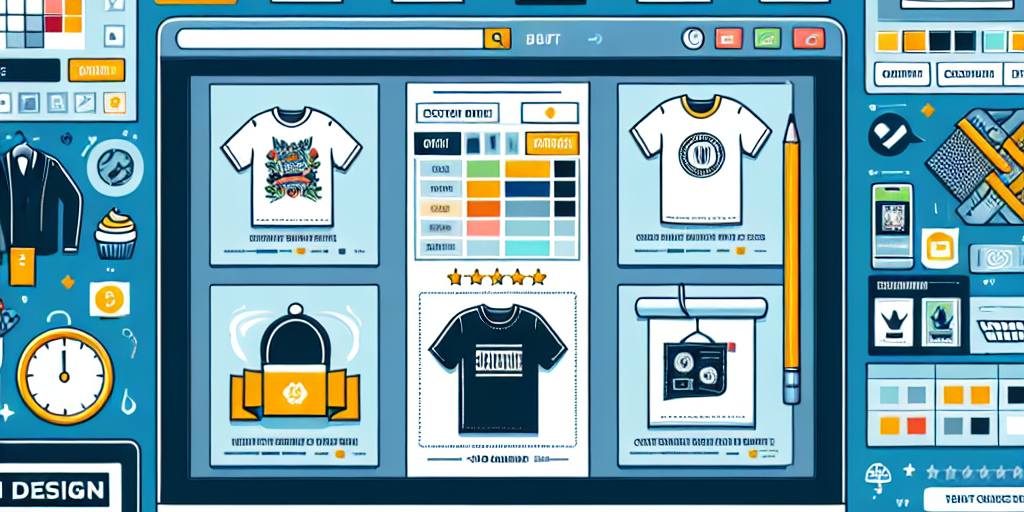Click the orange button in center panel

pyautogui.click(x=551, y=143)
